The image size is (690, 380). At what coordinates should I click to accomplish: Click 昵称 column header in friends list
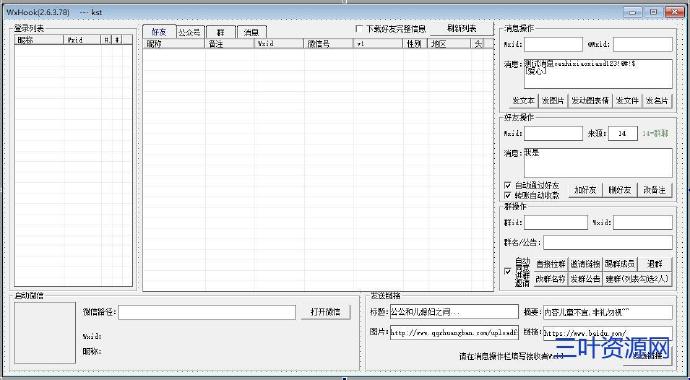click(x=174, y=44)
